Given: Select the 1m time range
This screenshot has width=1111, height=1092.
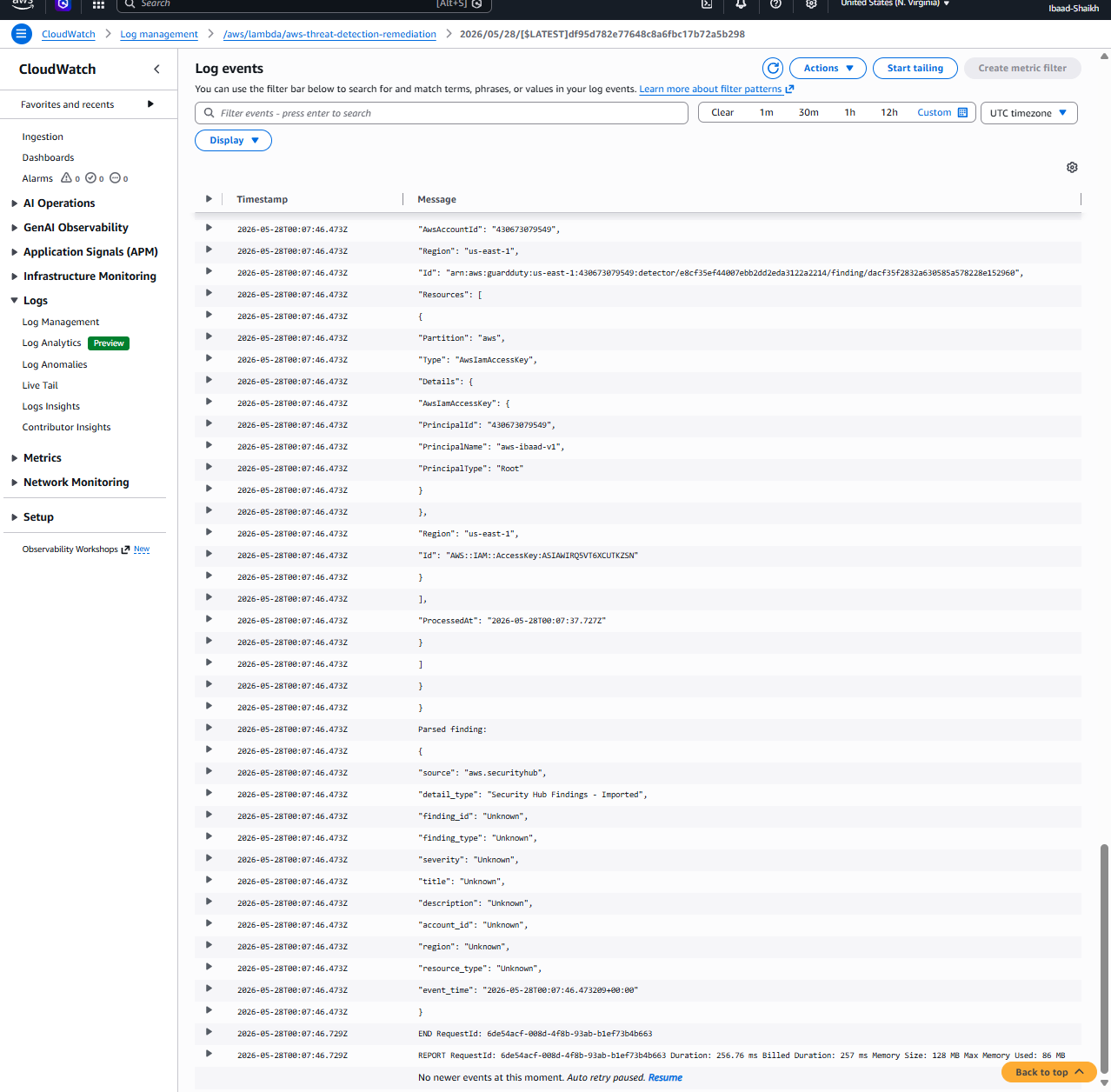Looking at the screenshot, I should pos(766,112).
